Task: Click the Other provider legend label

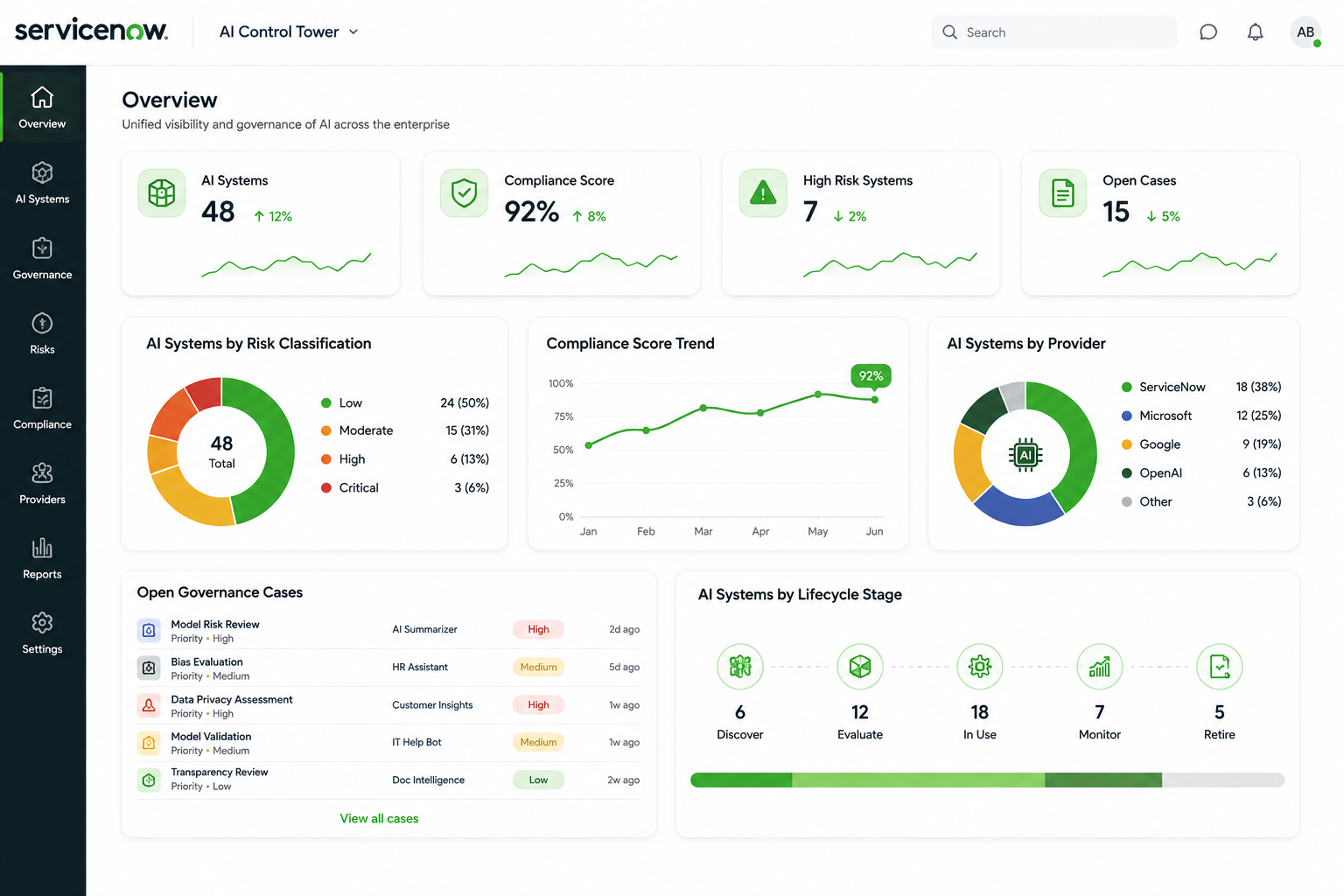Action: 1155,501
